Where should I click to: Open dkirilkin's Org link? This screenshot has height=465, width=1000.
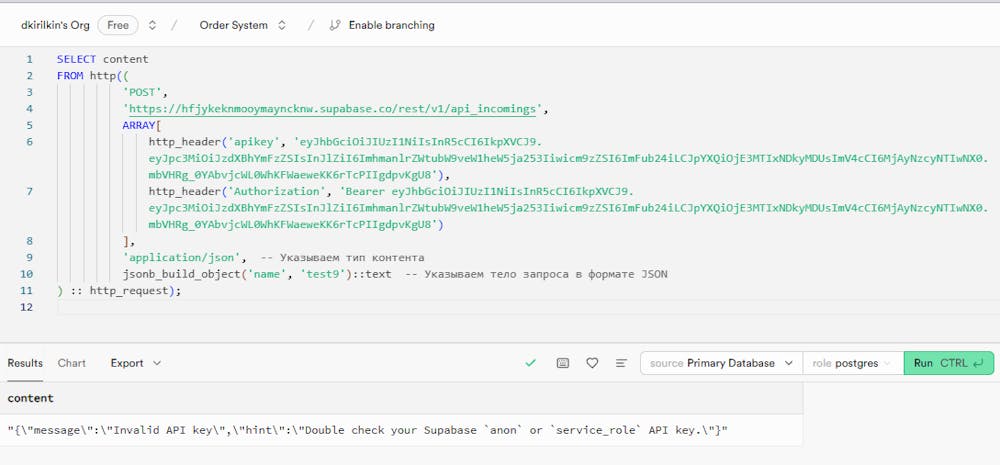[55, 25]
